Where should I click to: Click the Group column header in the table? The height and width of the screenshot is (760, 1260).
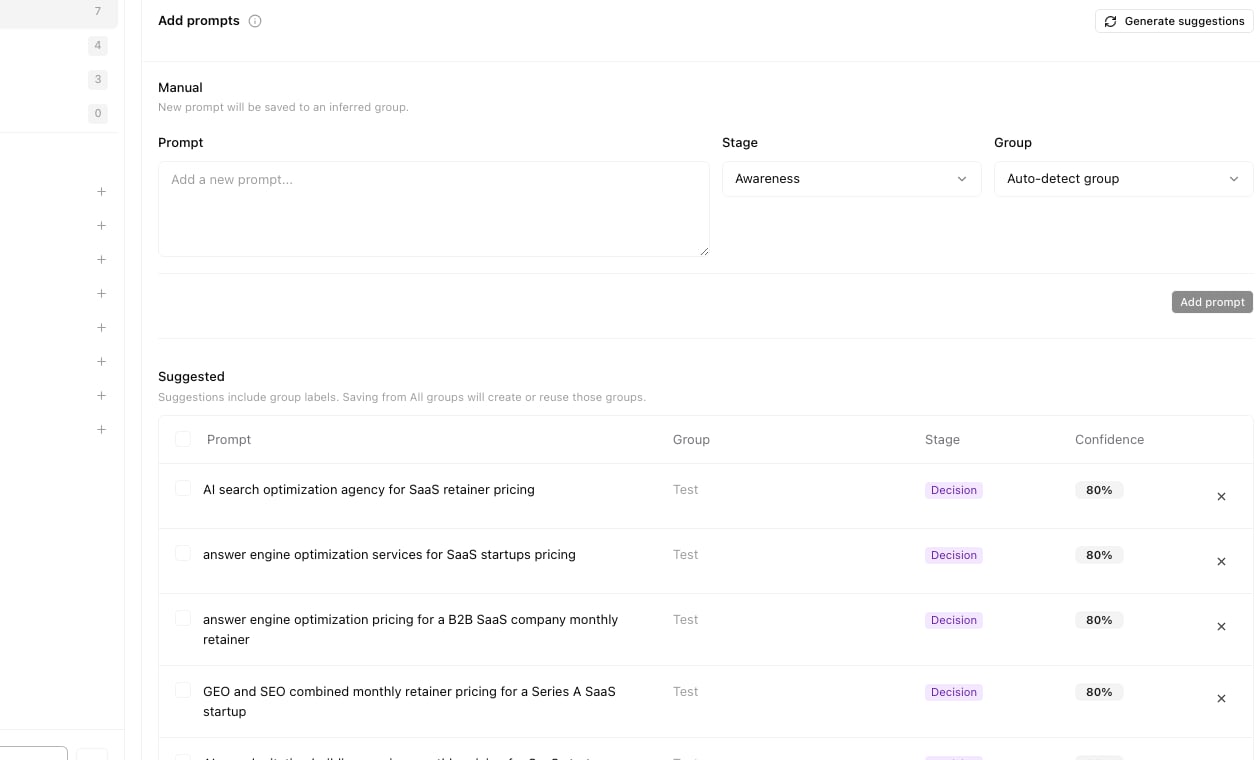click(691, 439)
